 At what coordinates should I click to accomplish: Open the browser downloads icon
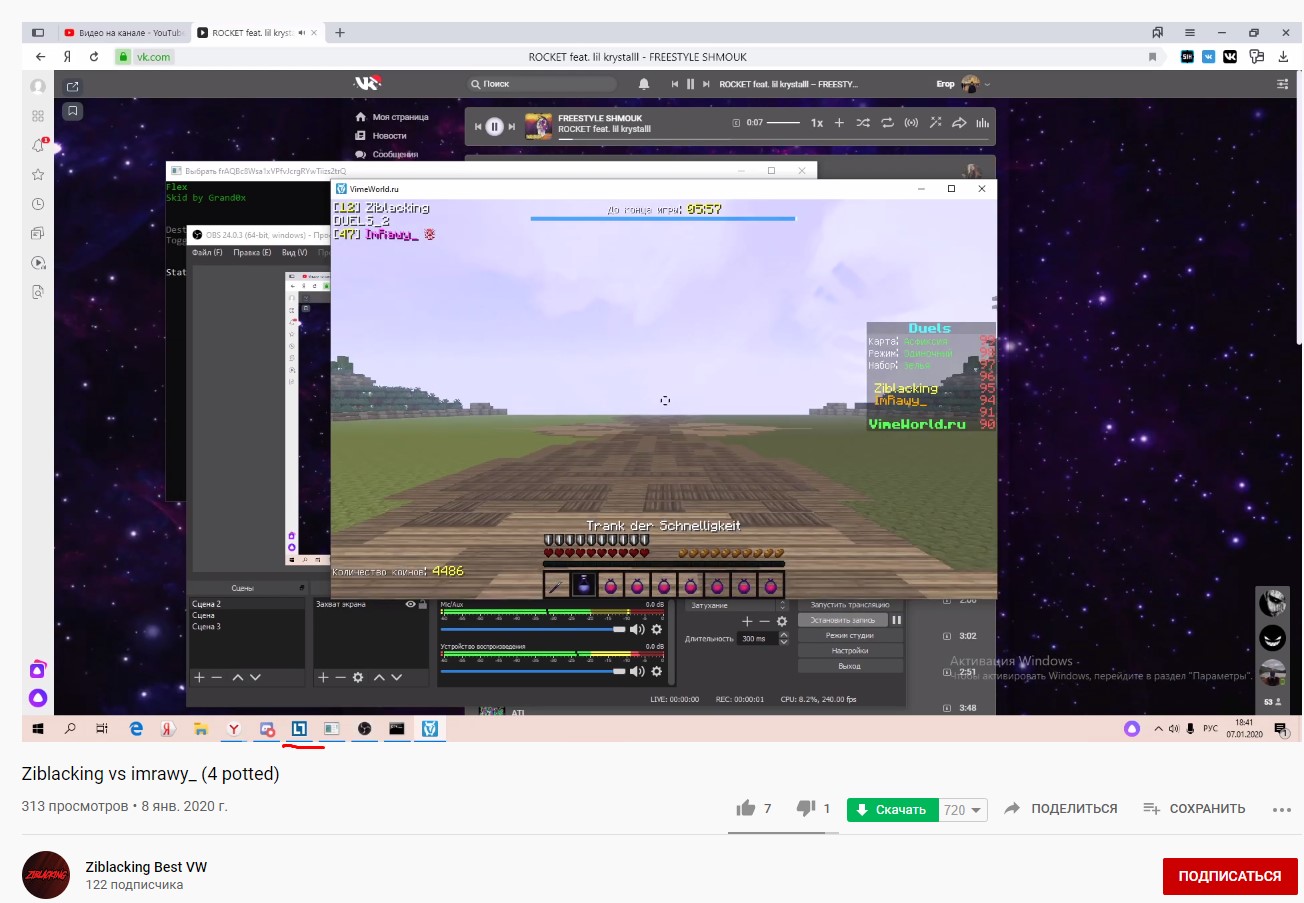(1283, 57)
